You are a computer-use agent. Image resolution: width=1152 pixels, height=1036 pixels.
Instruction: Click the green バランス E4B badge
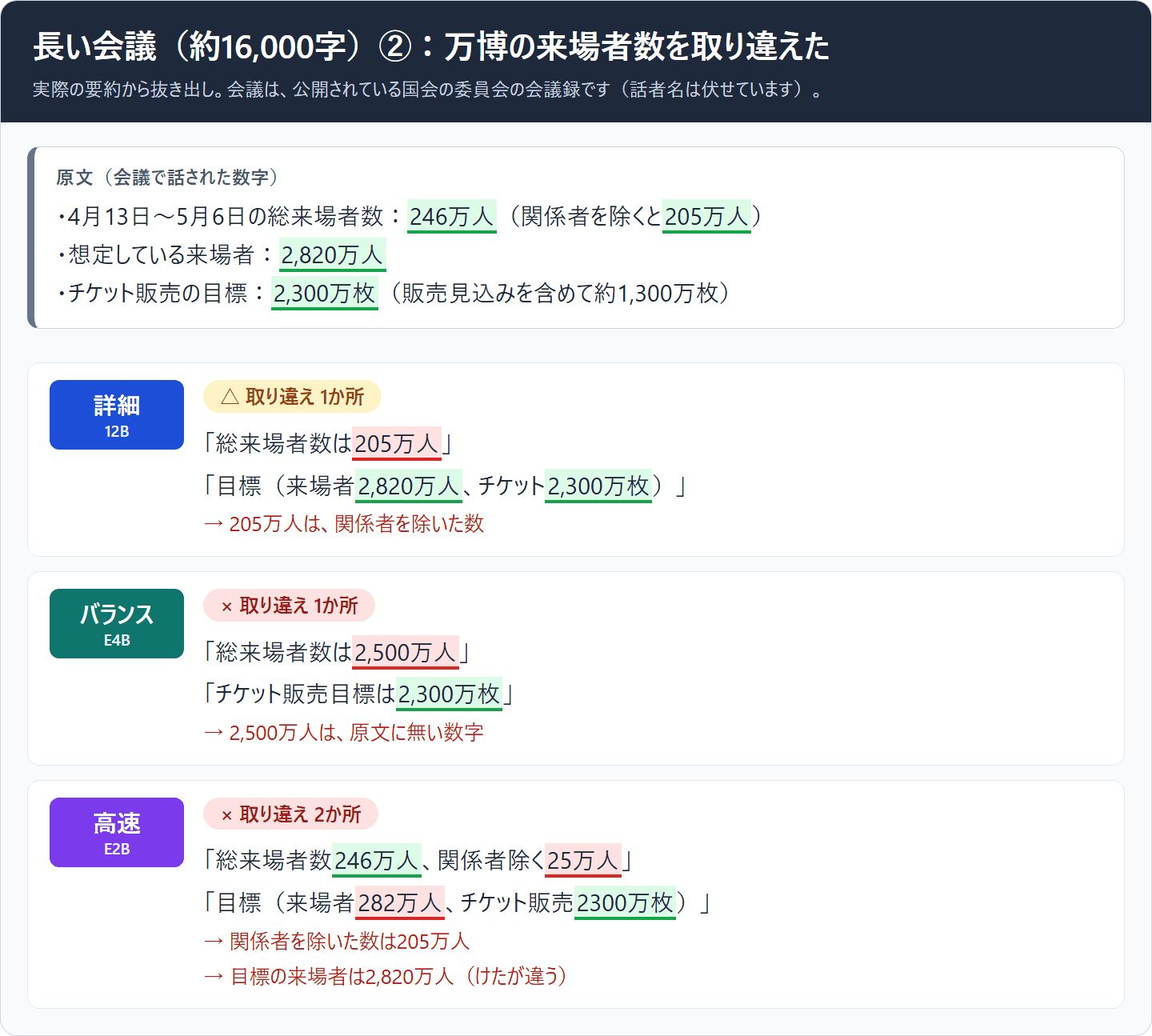[x=117, y=623]
